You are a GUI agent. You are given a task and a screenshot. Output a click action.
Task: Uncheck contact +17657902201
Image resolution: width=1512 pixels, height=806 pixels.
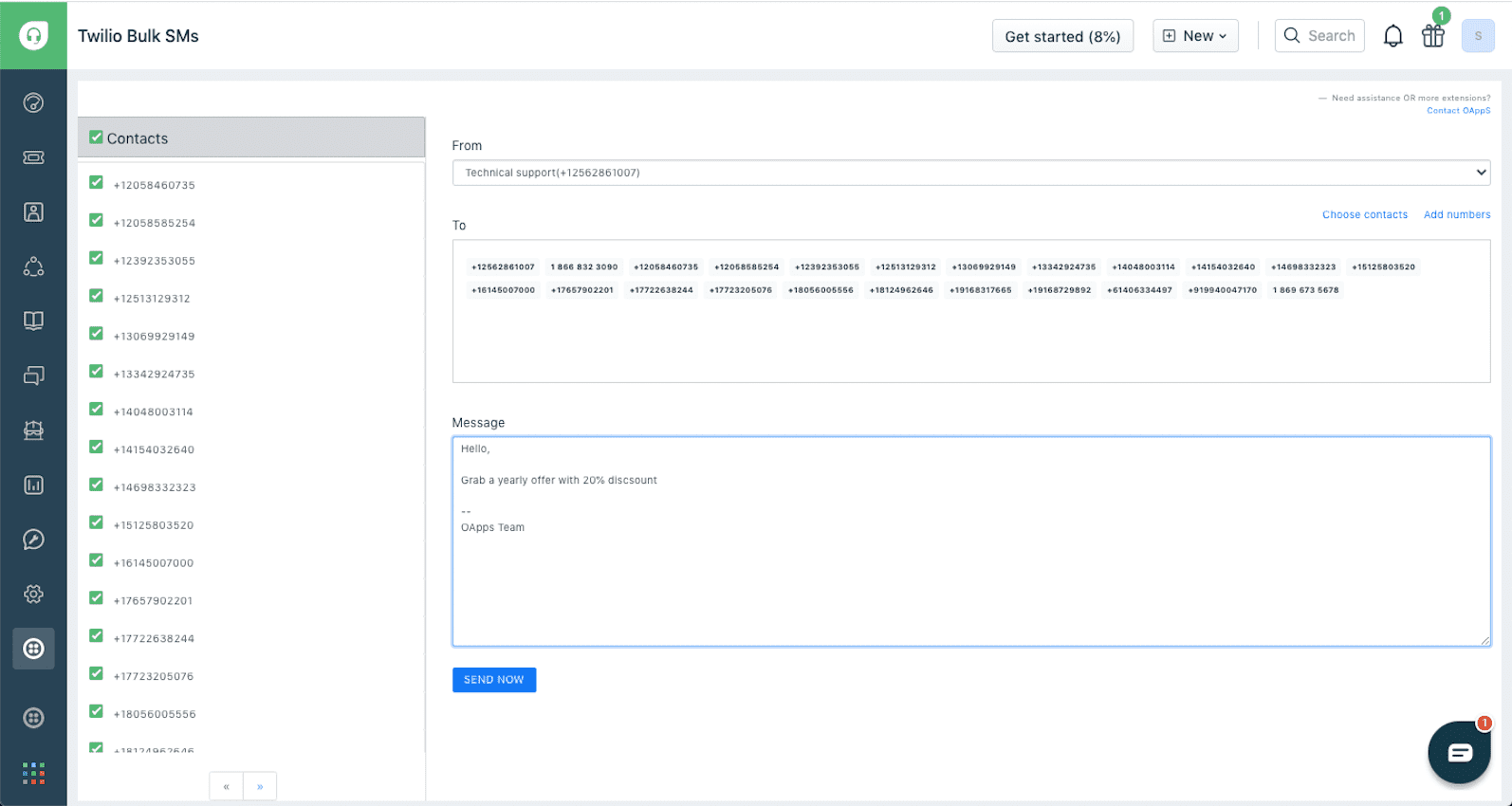96,598
